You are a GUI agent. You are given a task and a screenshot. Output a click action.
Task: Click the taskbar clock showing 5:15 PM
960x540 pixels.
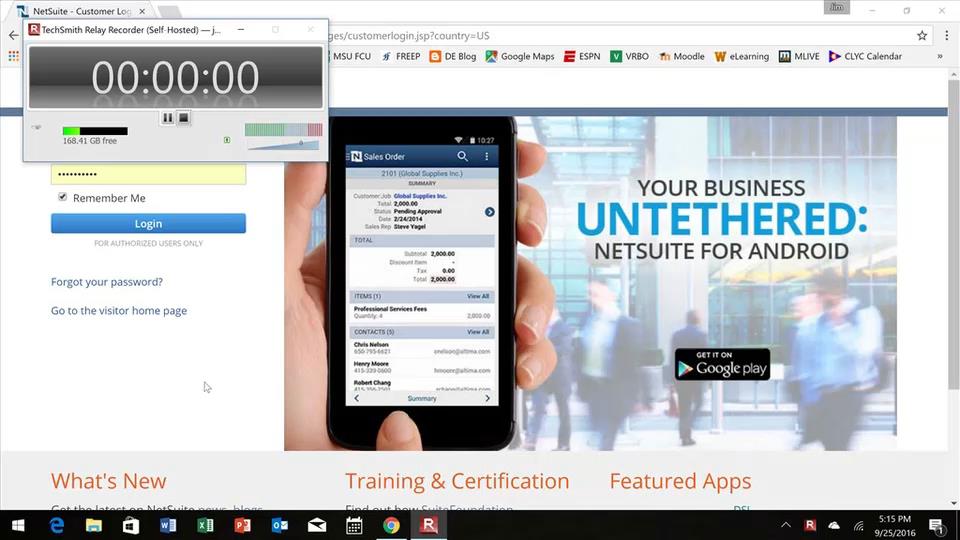(895, 526)
